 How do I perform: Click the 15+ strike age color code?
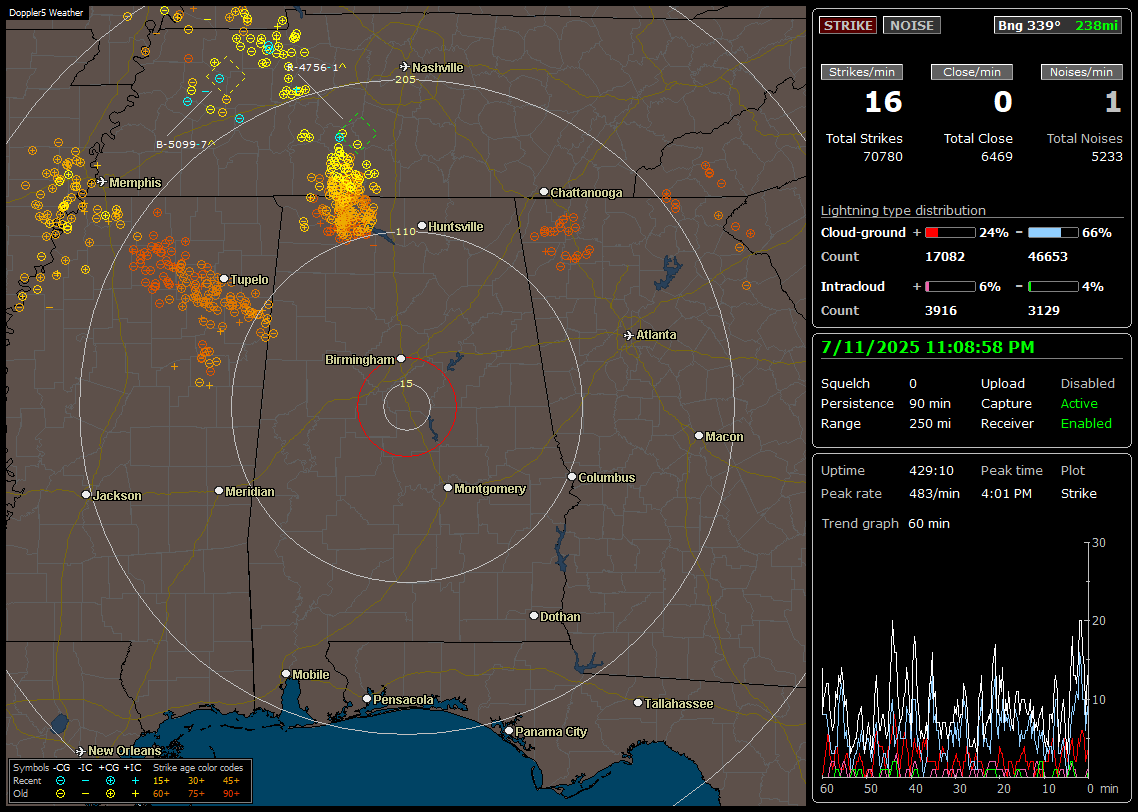(161, 781)
